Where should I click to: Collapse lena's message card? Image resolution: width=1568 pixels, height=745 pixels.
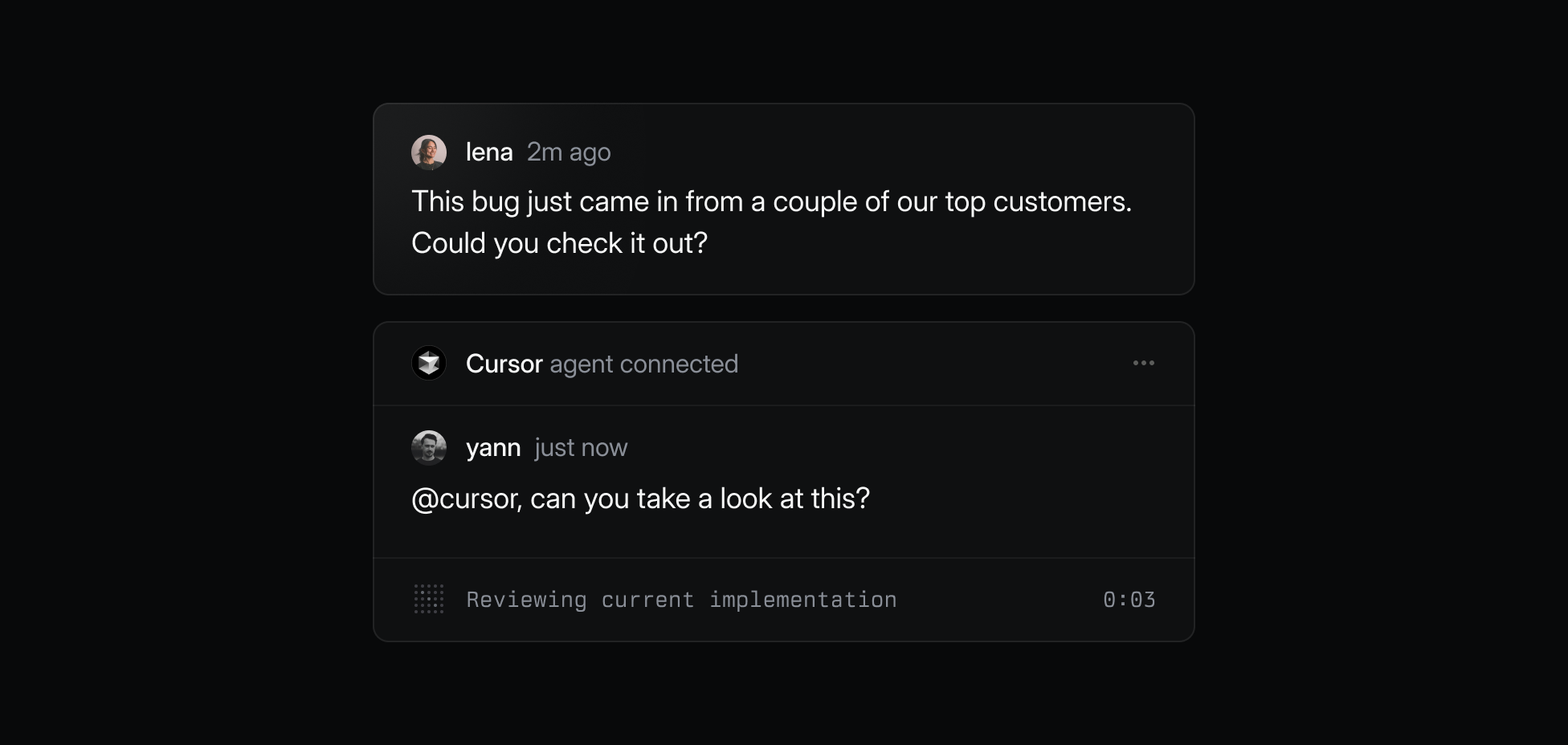(783, 199)
